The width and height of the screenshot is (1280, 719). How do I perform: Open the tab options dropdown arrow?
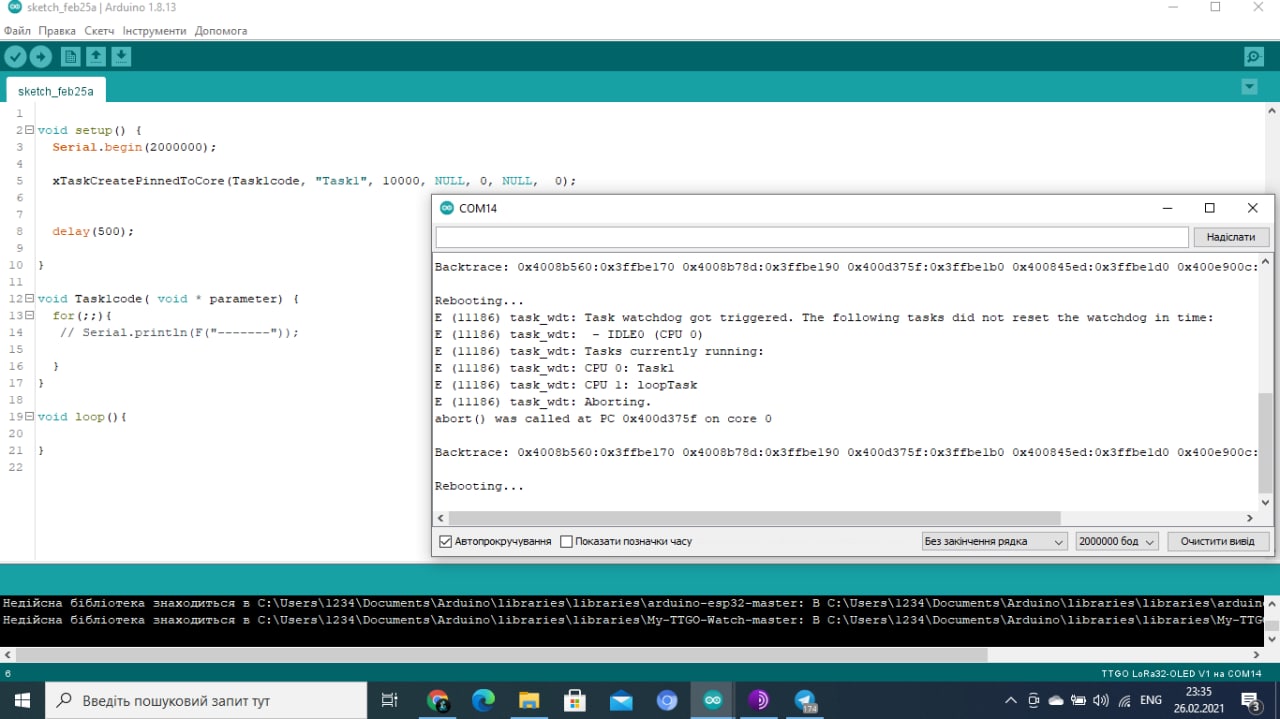click(x=1249, y=87)
